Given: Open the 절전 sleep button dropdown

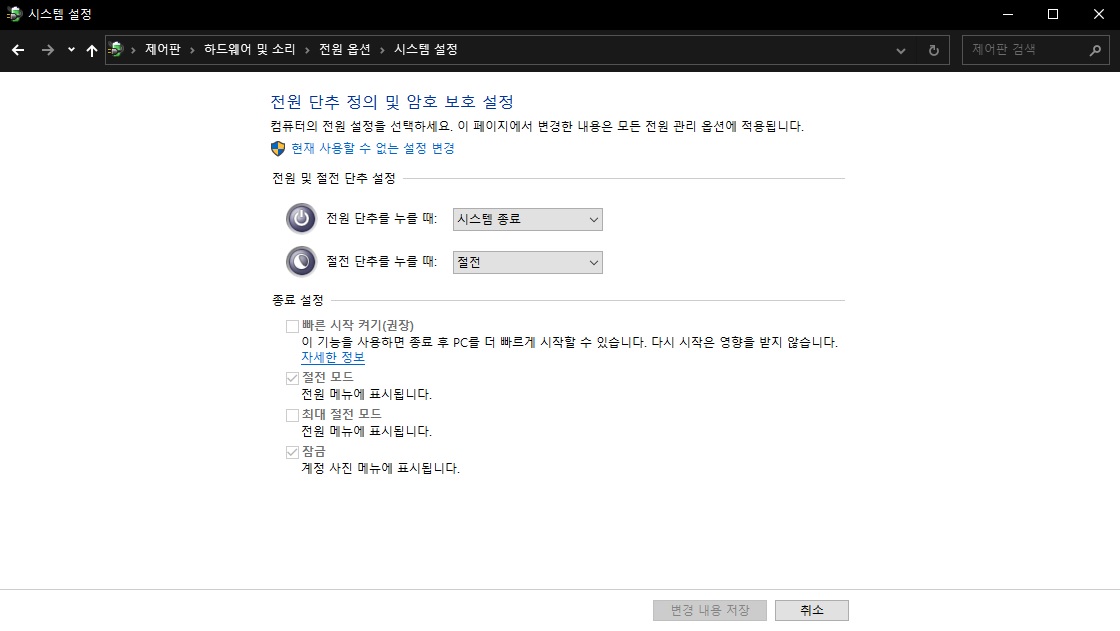Looking at the screenshot, I should pyautogui.click(x=527, y=262).
